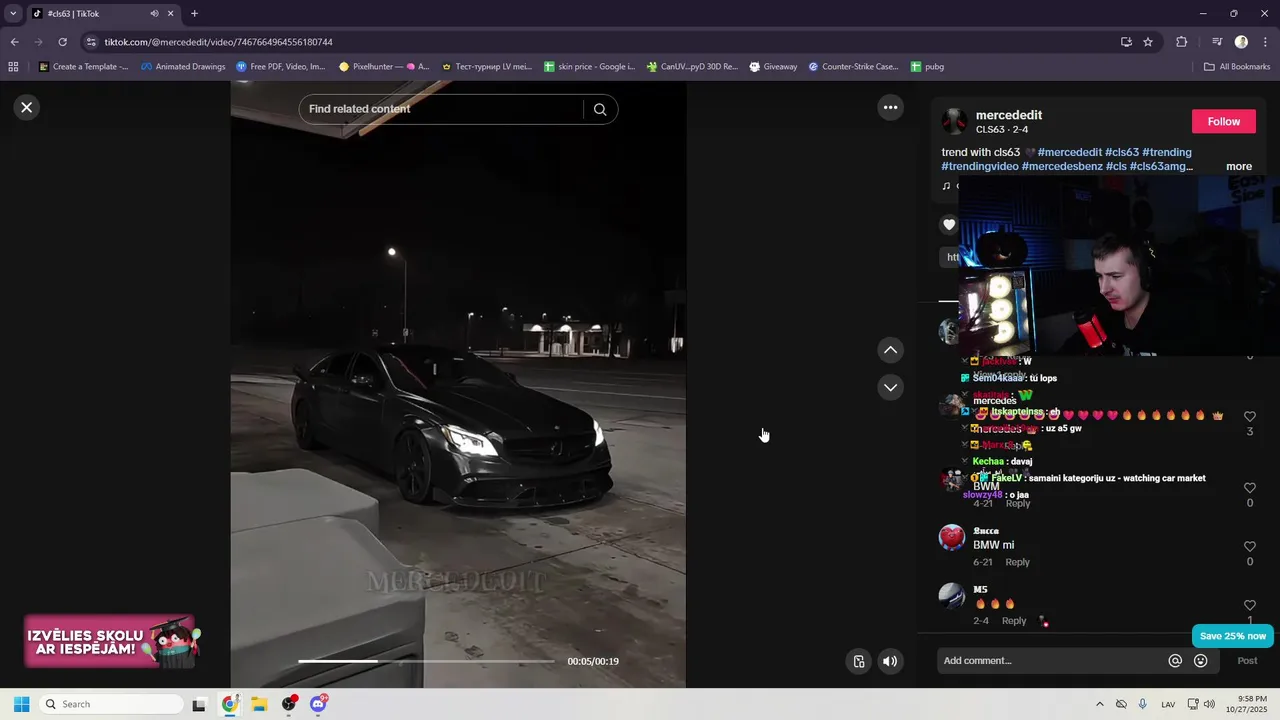Open the Chrome tab search dropdown
This screenshot has height=720, width=1280.
tap(13, 13)
